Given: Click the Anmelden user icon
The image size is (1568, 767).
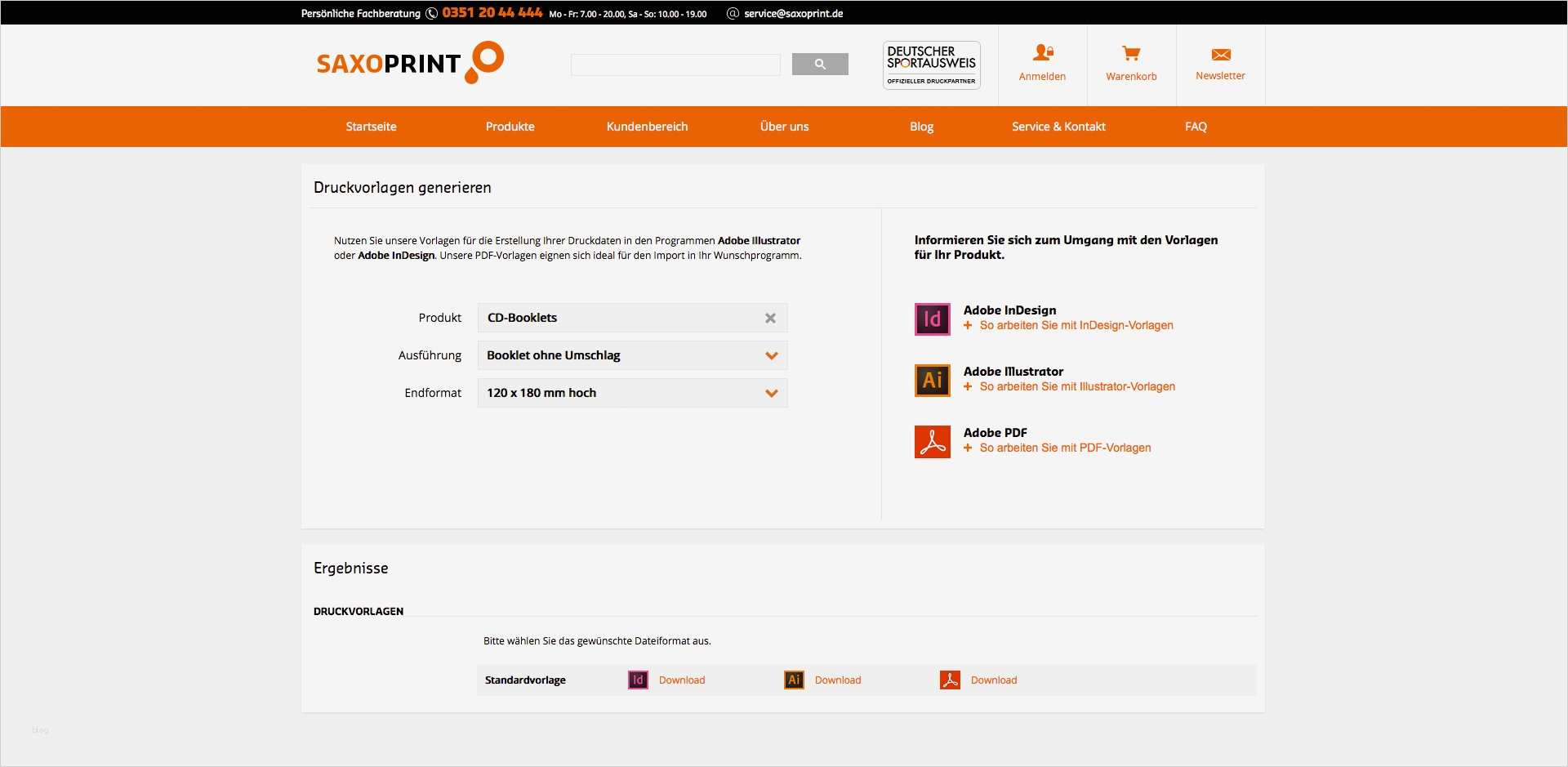Looking at the screenshot, I should pyautogui.click(x=1042, y=52).
